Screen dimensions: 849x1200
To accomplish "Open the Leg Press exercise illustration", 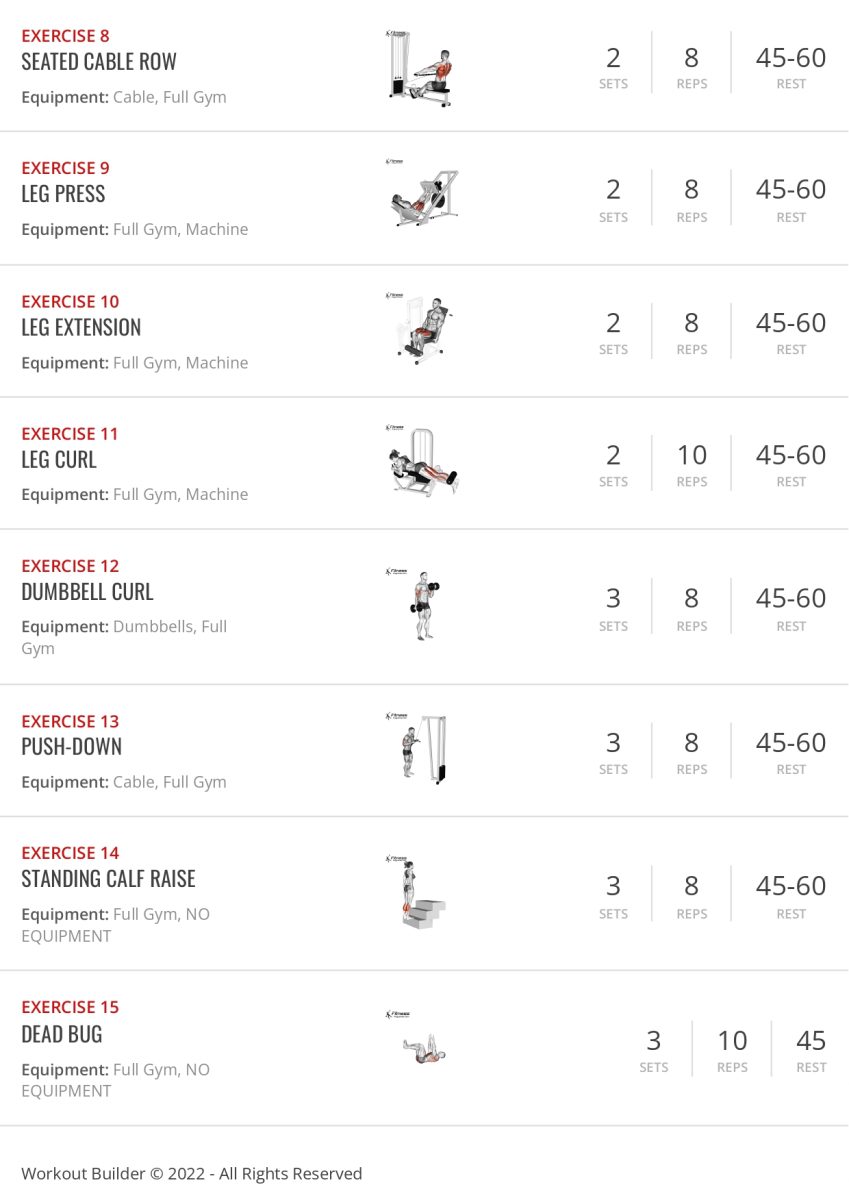I will pyautogui.click(x=424, y=194).
